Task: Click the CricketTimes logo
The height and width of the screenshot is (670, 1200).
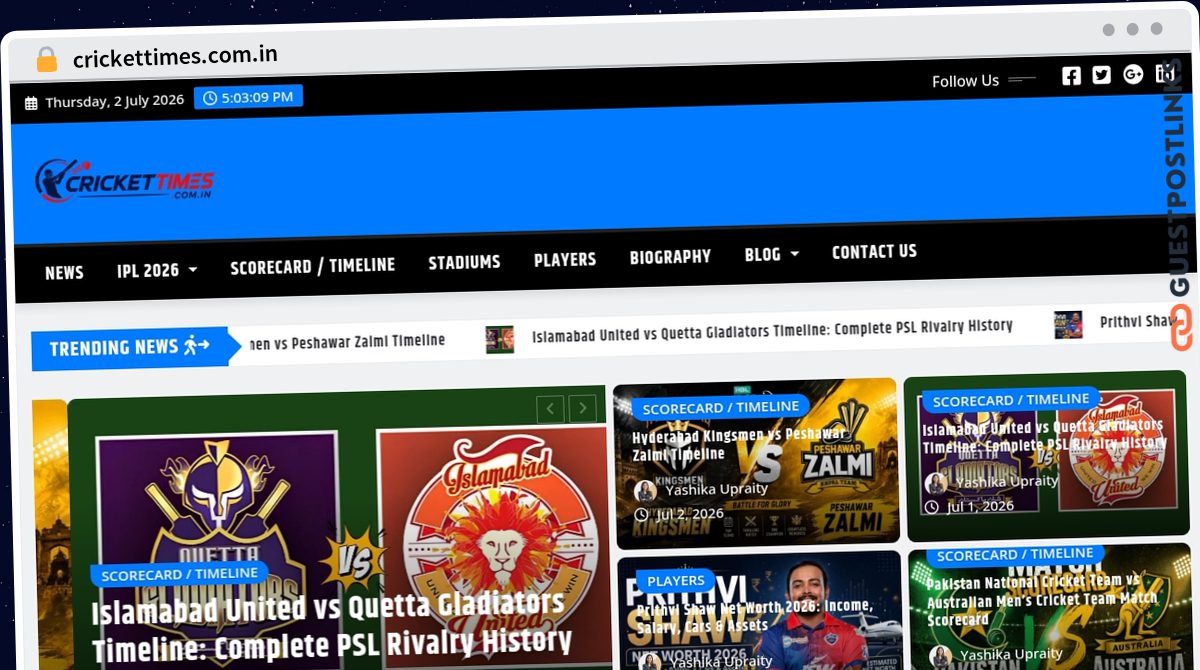Action: point(124,182)
